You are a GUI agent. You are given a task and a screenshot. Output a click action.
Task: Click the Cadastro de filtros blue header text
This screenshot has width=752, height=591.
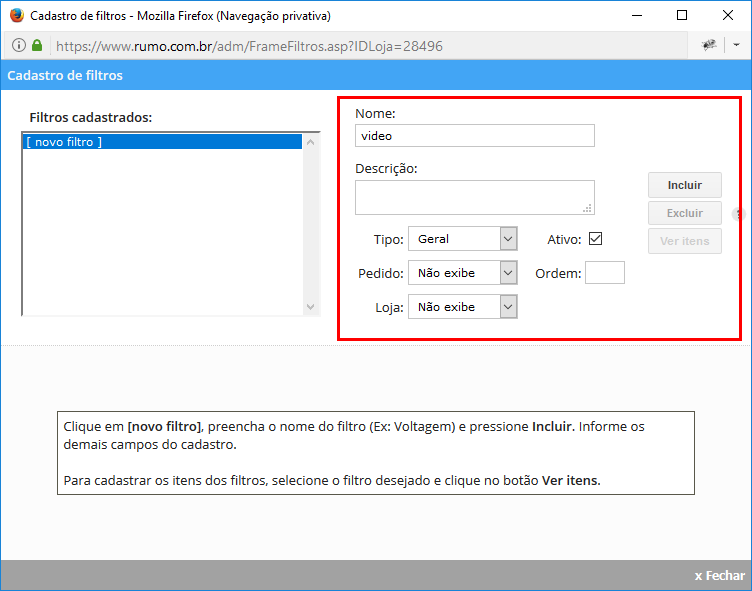tap(65, 75)
